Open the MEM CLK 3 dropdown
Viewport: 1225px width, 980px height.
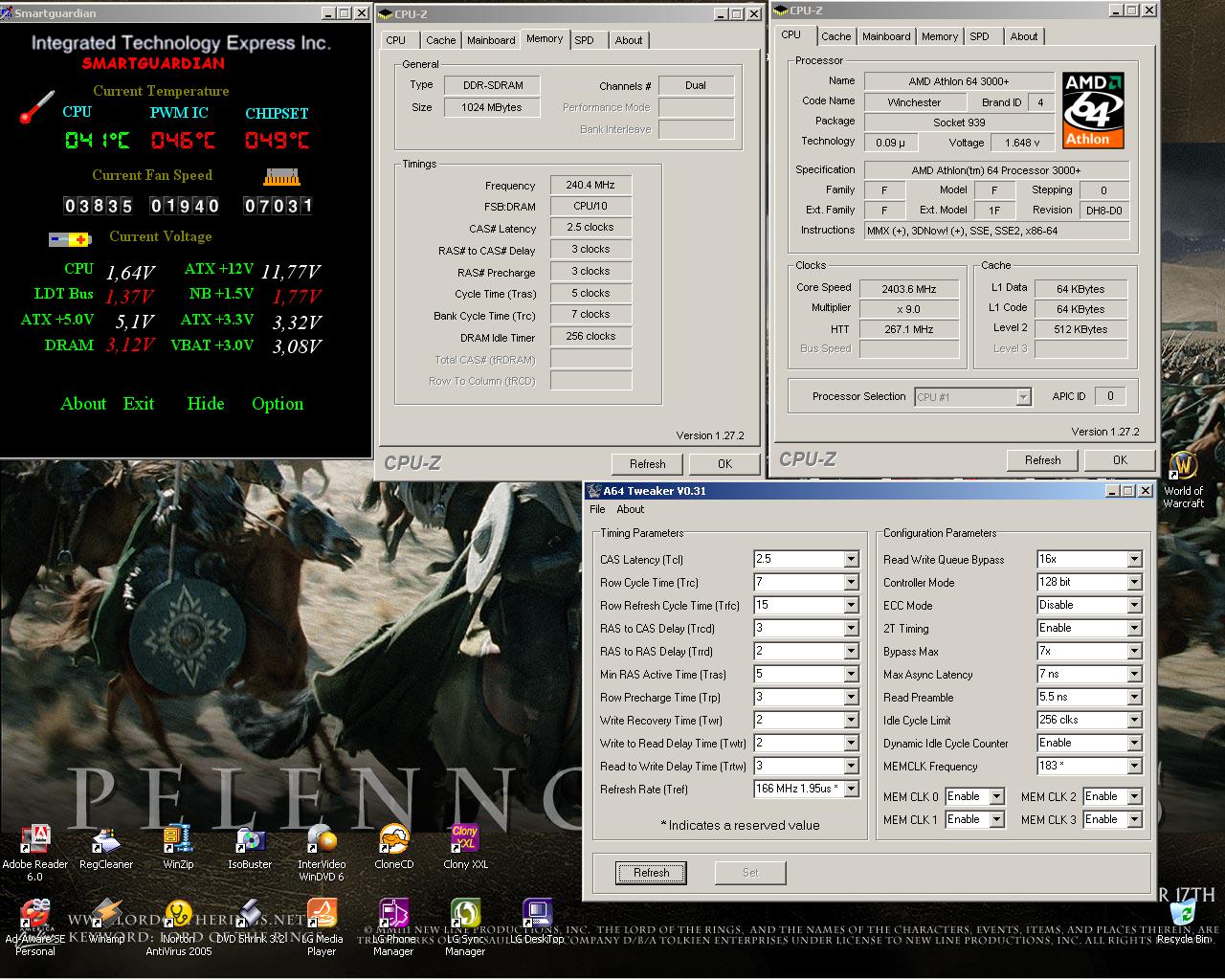click(1134, 819)
